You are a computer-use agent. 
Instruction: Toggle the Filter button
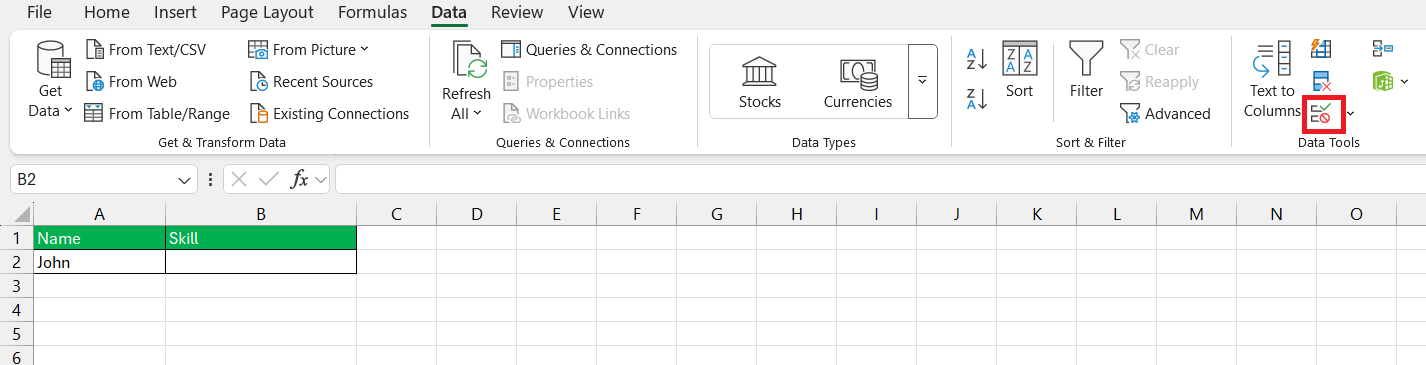click(x=1086, y=70)
